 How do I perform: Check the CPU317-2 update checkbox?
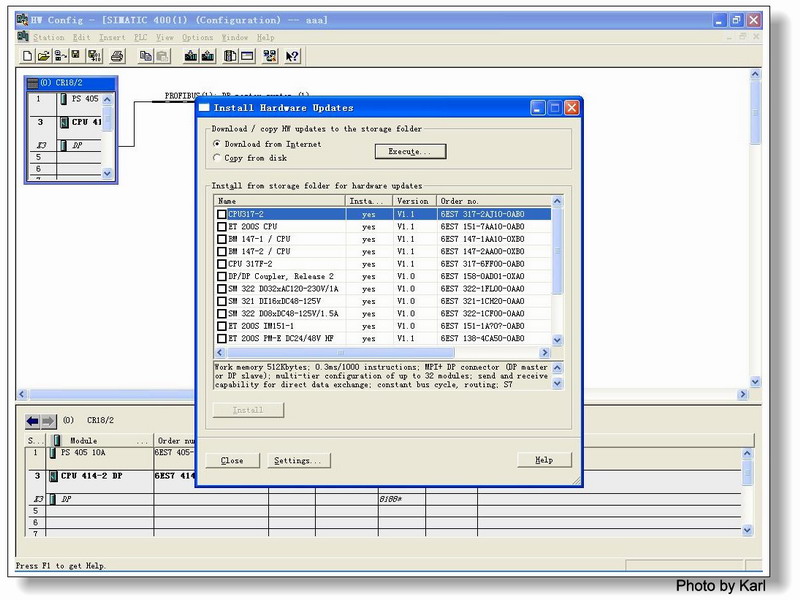pyautogui.click(x=222, y=214)
